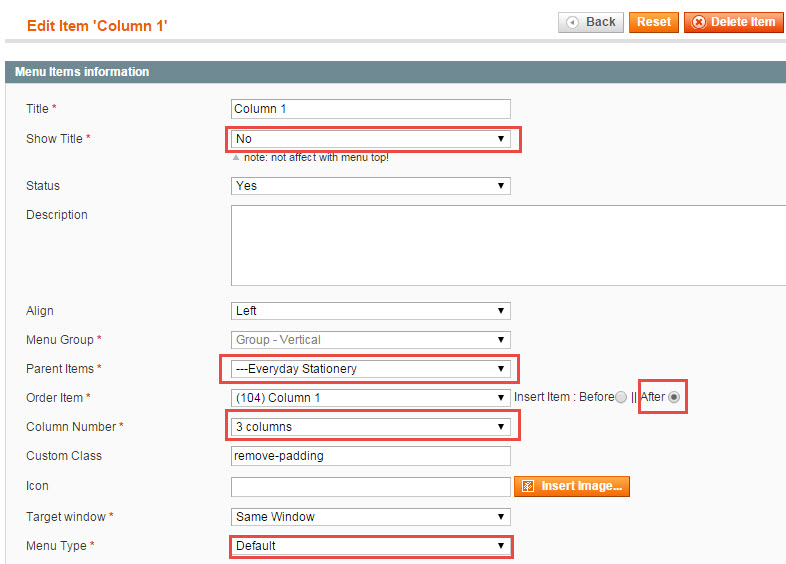
Task: Click the Delete Item button
Action: (733, 23)
